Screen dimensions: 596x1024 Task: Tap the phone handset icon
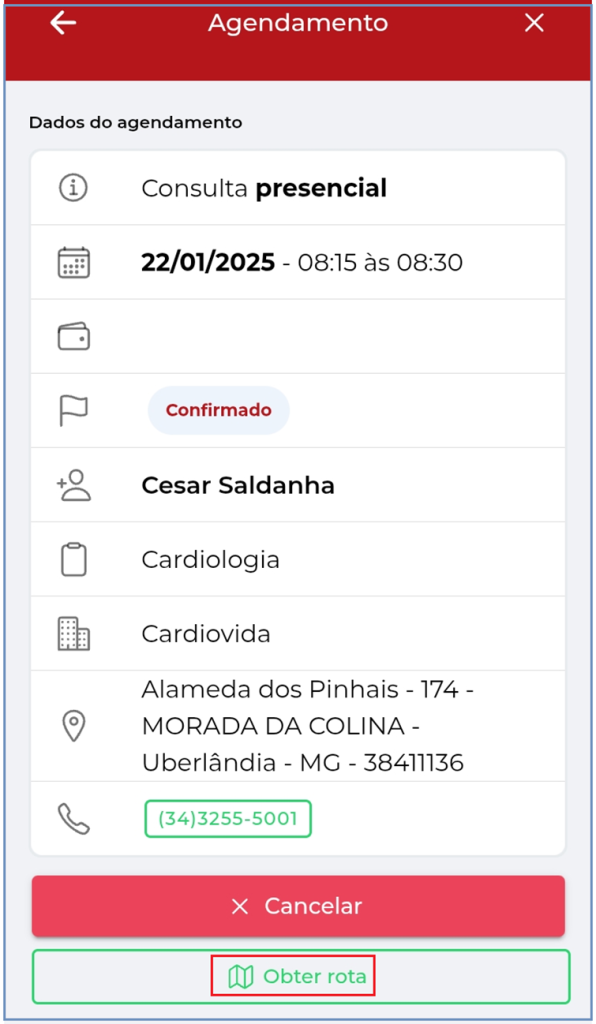pyautogui.click(x=74, y=819)
